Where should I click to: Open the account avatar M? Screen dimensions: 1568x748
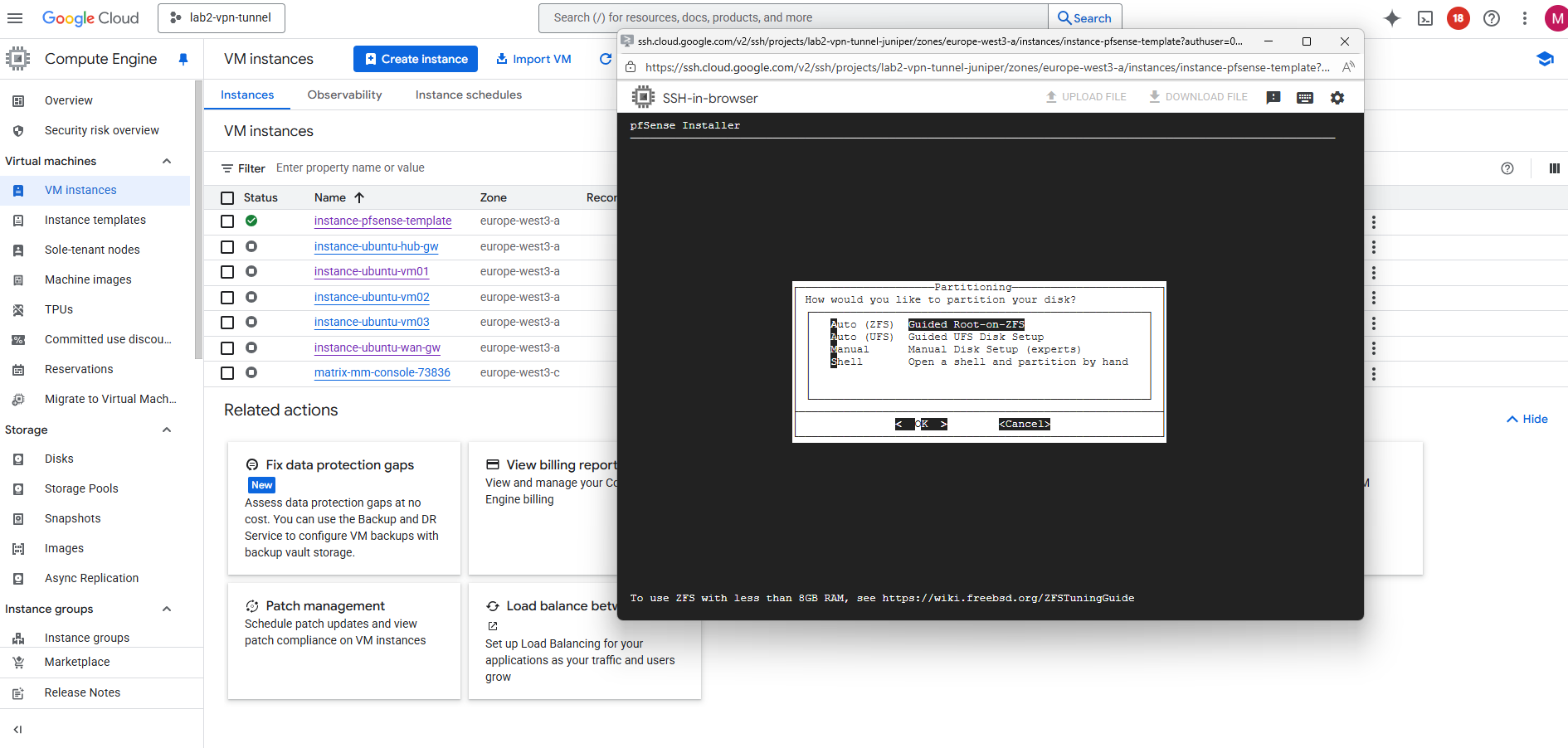(x=1556, y=18)
